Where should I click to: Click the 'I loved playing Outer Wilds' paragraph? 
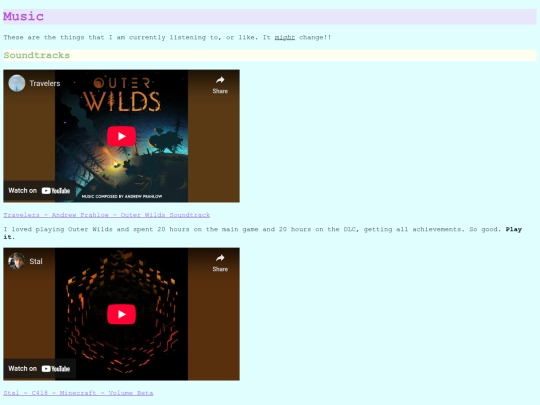coord(263,233)
